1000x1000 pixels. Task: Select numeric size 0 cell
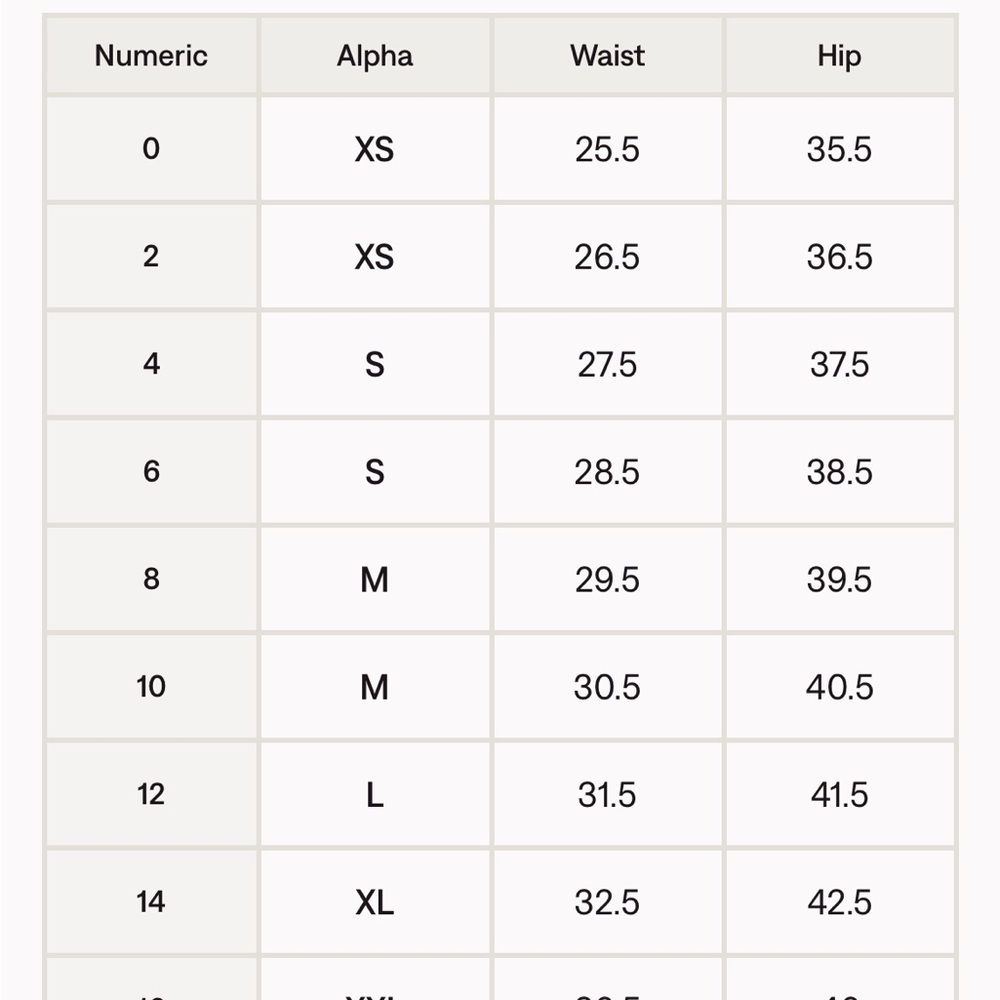(151, 149)
